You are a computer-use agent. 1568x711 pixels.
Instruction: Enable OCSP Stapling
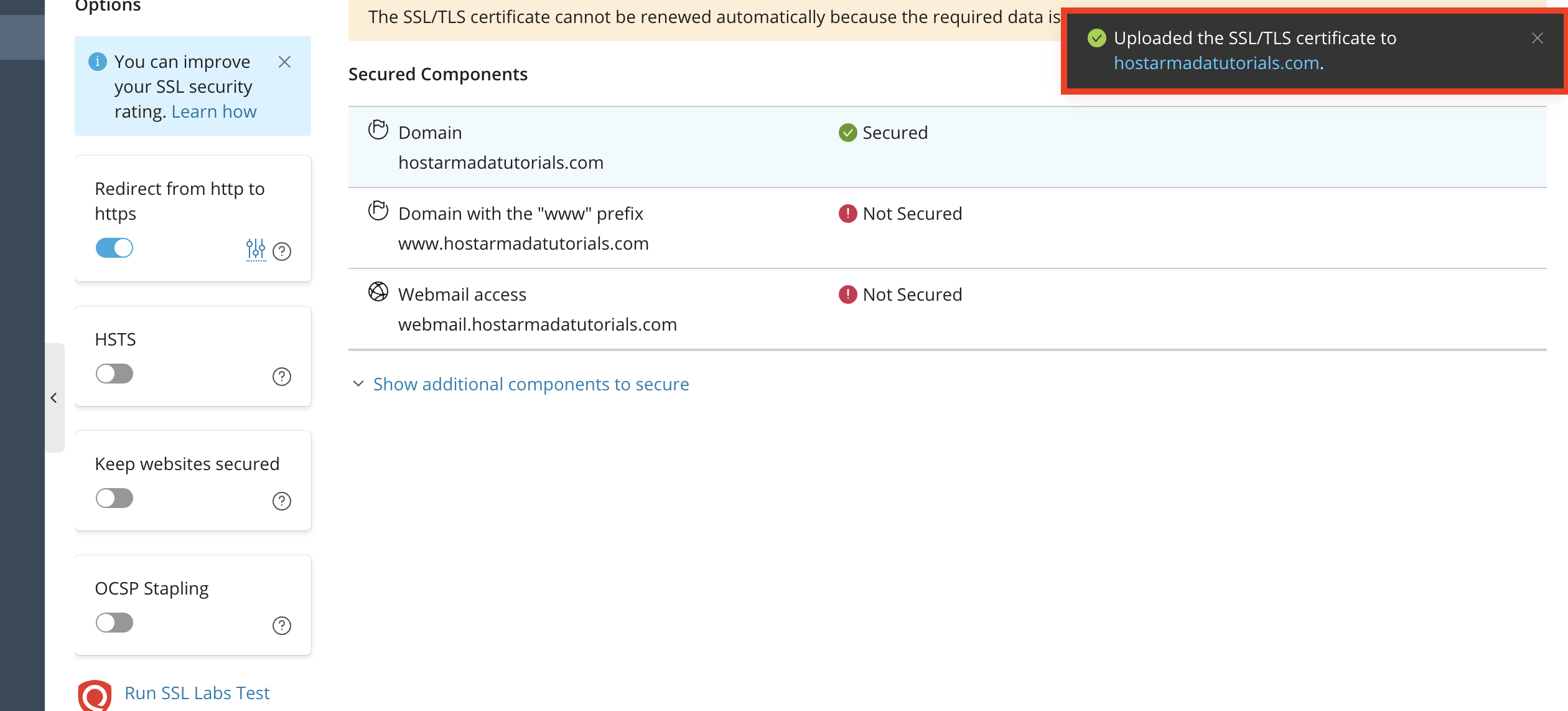[x=114, y=622]
